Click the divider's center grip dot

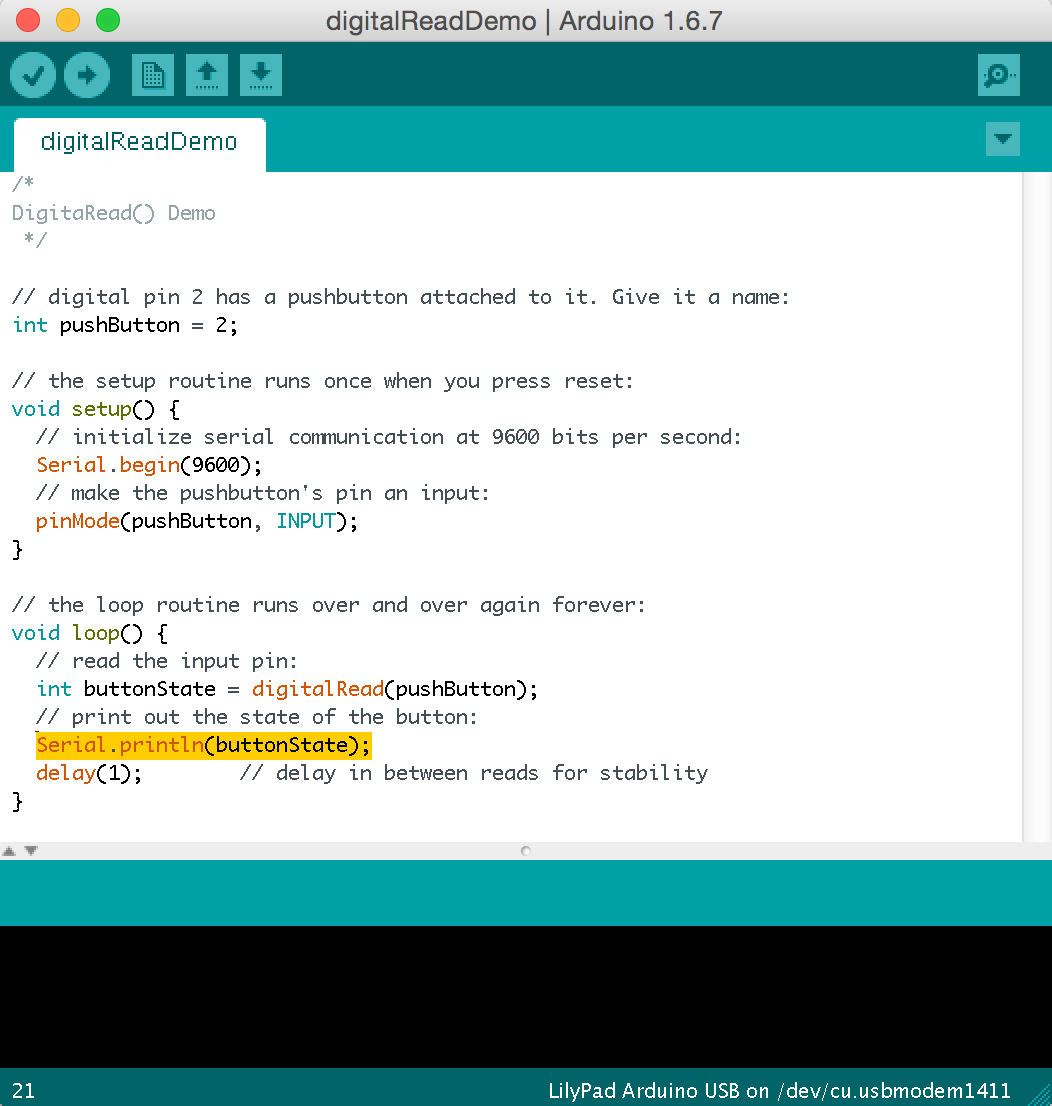[526, 851]
